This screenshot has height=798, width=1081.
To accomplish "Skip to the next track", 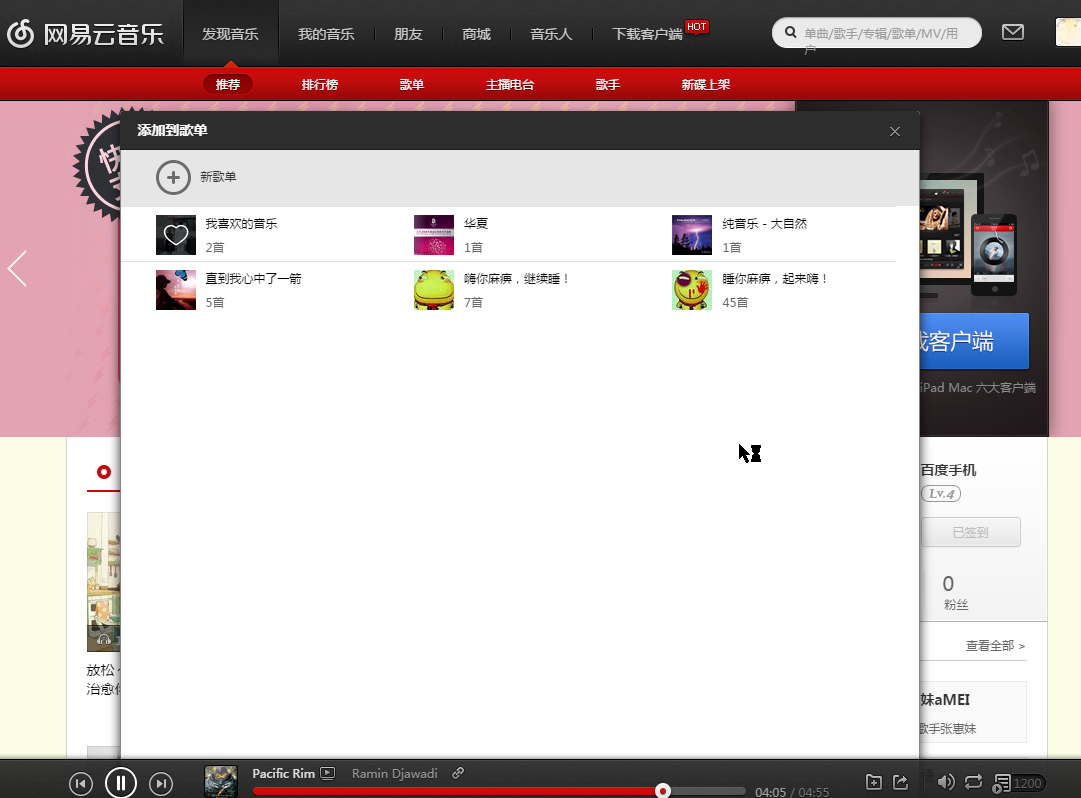I will (161, 784).
